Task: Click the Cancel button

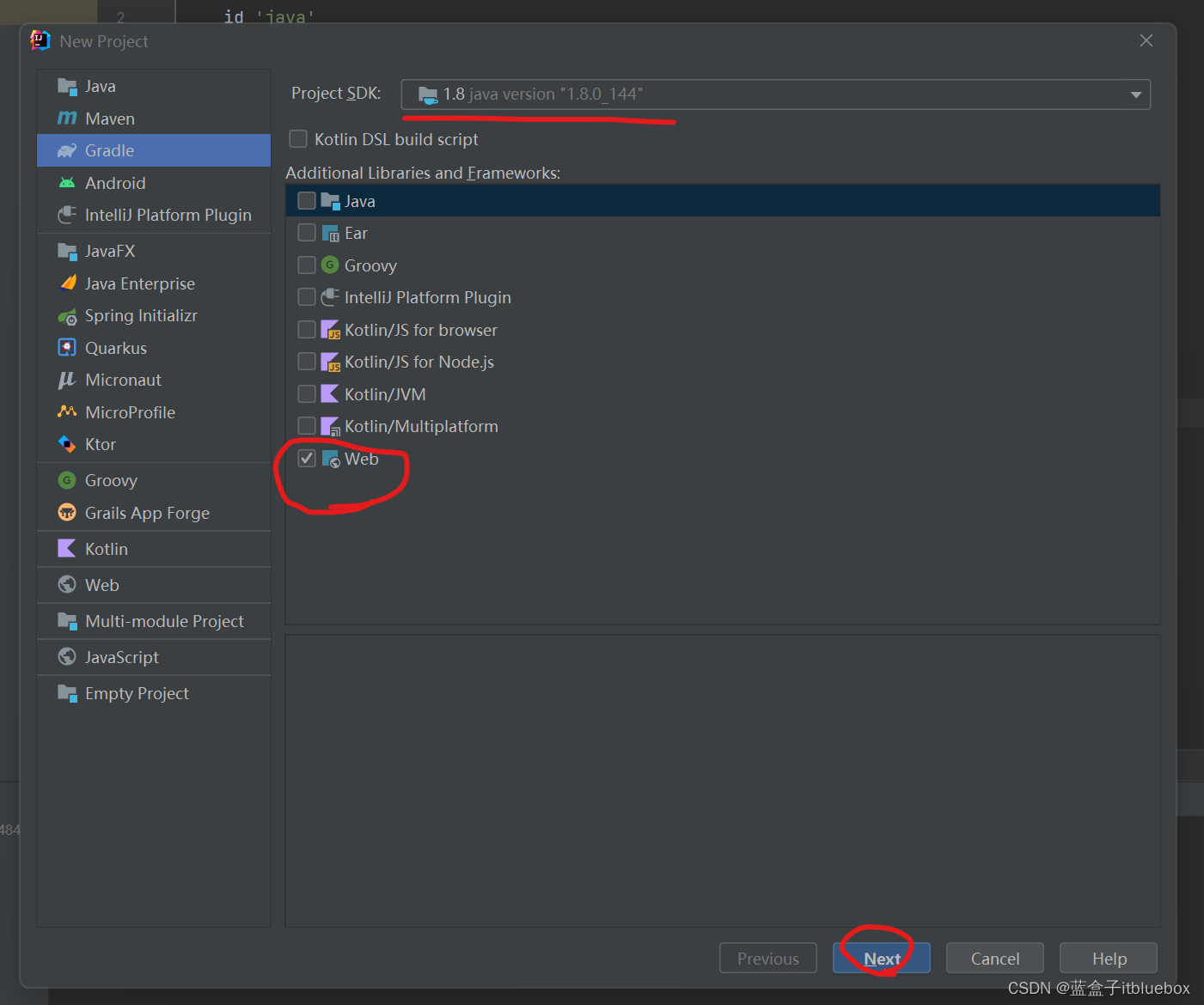Action: tap(995, 959)
